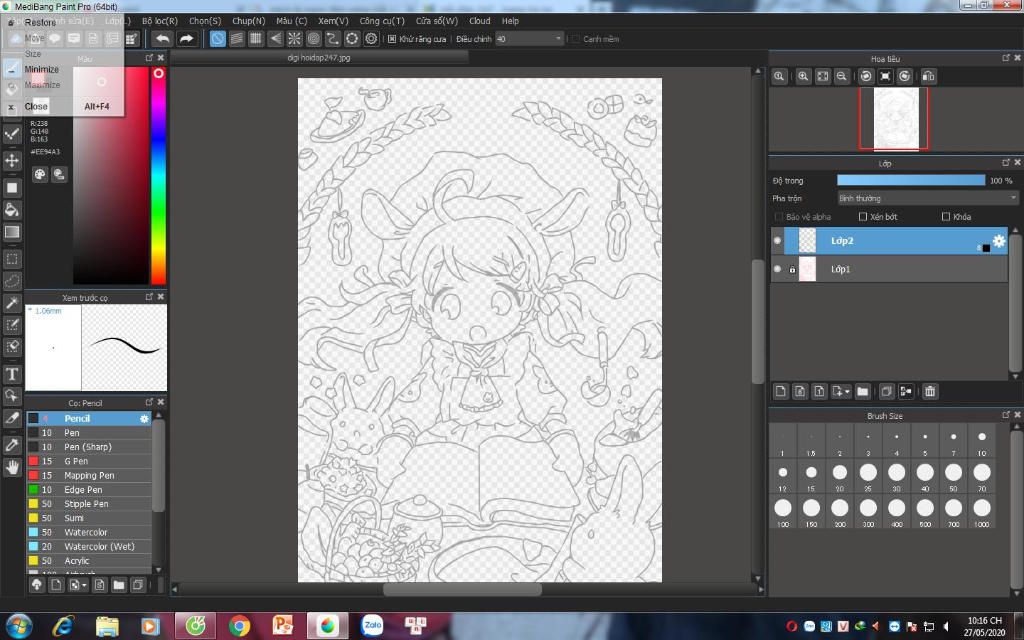Enable vanishing point snap
The height and width of the screenshot is (640, 1024).
point(276,39)
